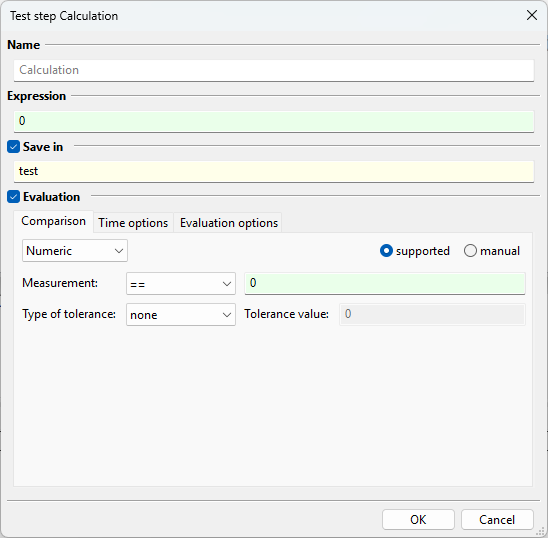The image size is (548, 538).
Task: Click the Cancel button
Action: pos(497,519)
